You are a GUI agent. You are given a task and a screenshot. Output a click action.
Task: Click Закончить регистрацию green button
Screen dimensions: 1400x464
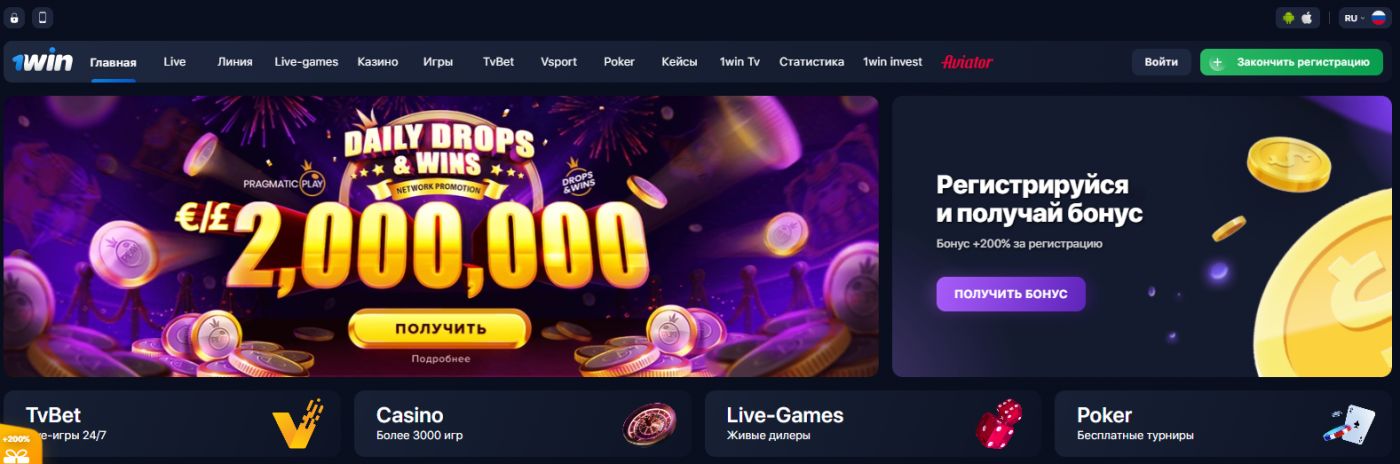coord(1291,62)
